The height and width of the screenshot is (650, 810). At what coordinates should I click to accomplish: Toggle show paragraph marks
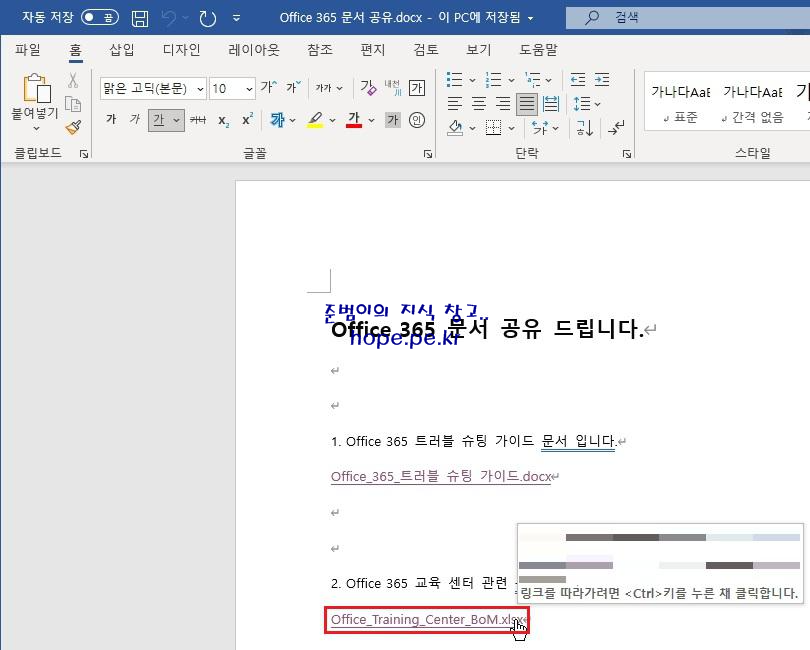pos(617,128)
